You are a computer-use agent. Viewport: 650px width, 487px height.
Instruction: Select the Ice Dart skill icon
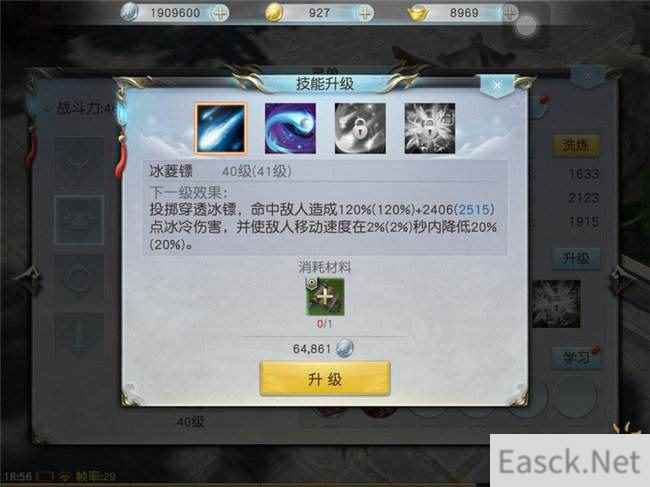(x=221, y=129)
